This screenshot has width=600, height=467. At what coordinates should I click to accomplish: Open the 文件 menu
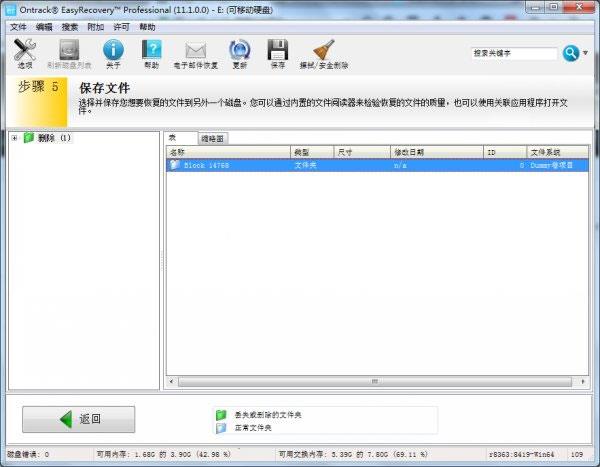[x=18, y=27]
